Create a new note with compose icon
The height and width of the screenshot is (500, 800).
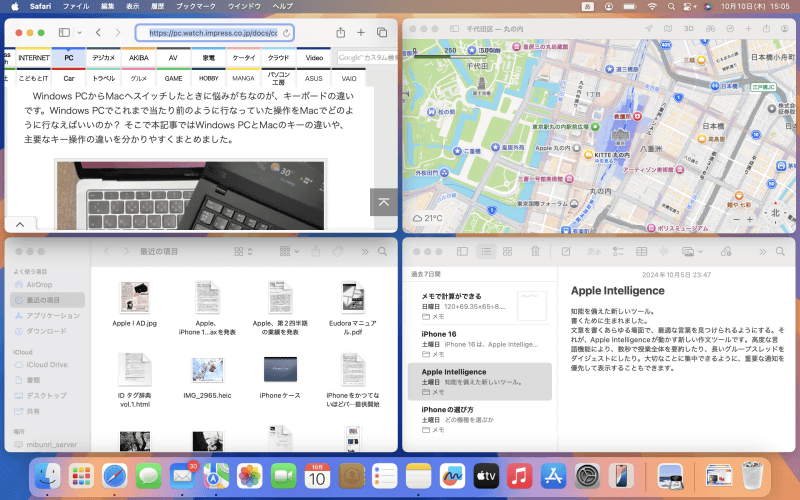click(x=566, y=252)
